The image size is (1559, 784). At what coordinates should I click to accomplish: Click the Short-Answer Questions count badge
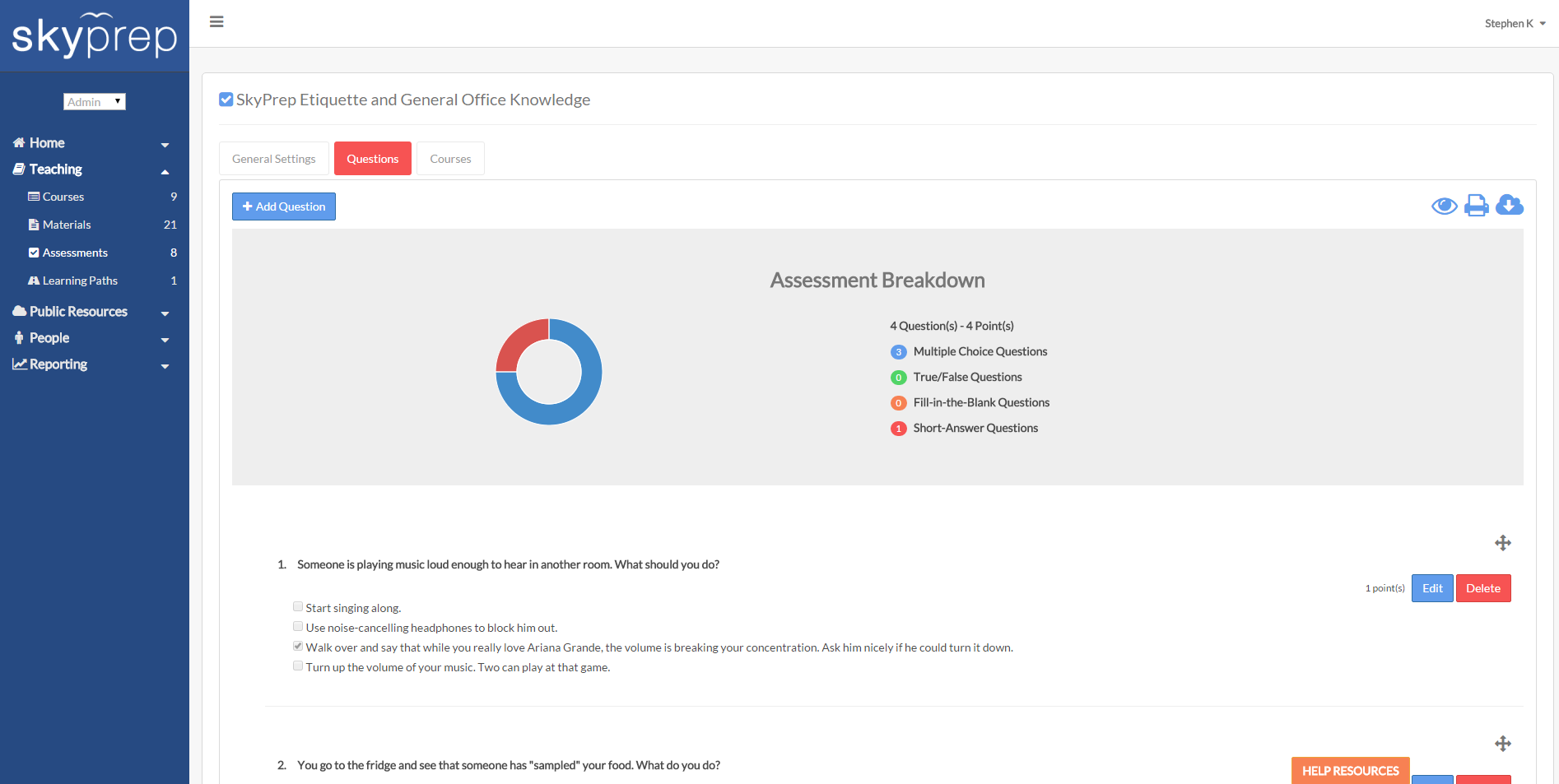899,429
